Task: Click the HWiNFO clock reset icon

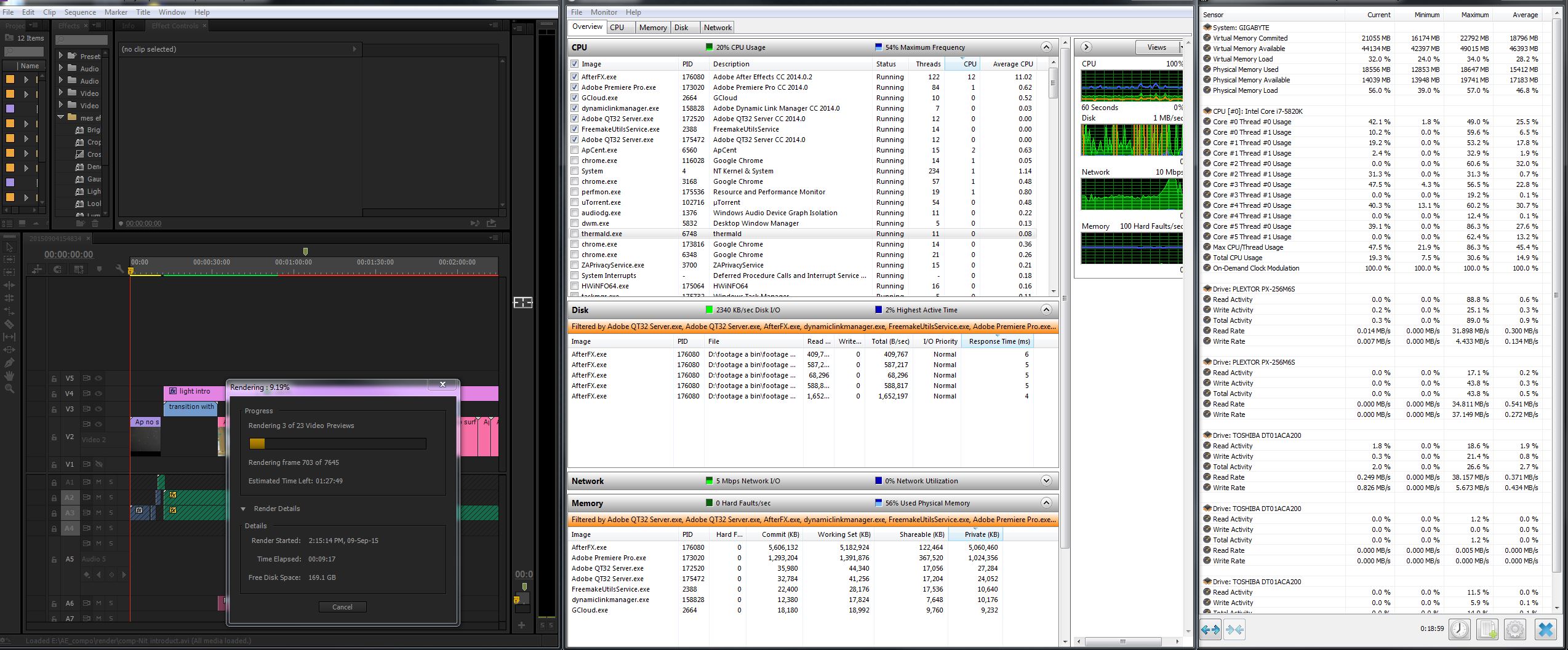Action: point(1460,629)
